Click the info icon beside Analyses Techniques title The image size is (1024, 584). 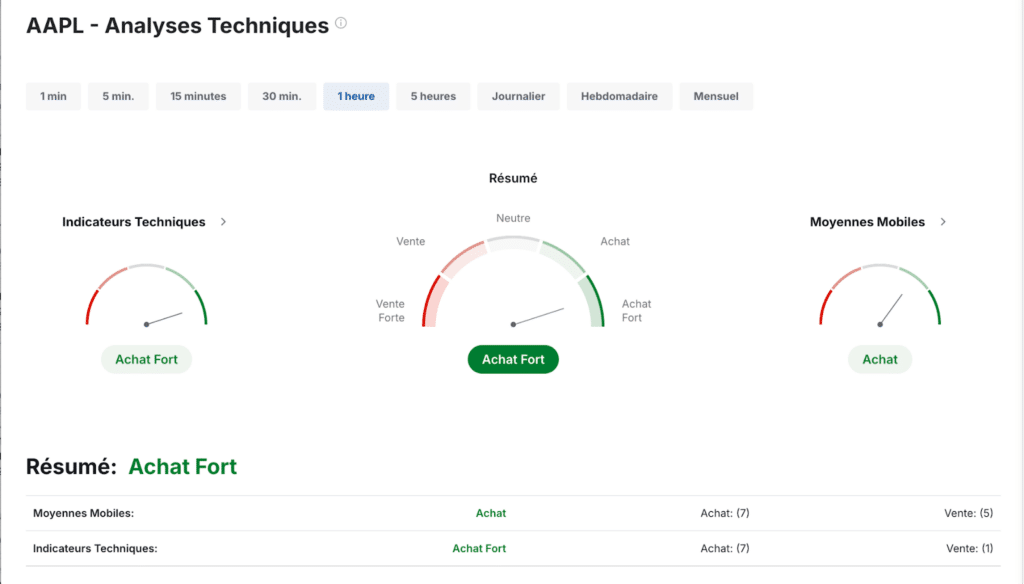(x=341, y=23)
